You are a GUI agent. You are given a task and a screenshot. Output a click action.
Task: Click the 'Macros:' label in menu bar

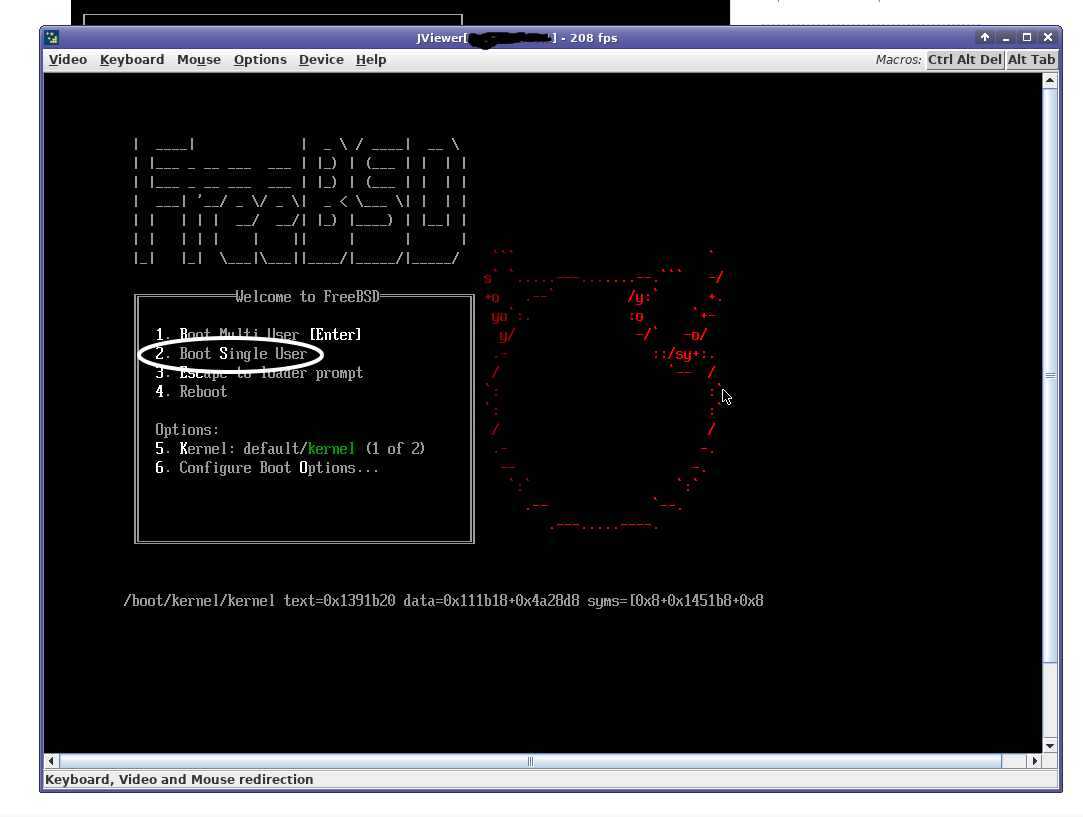point(898,59)
